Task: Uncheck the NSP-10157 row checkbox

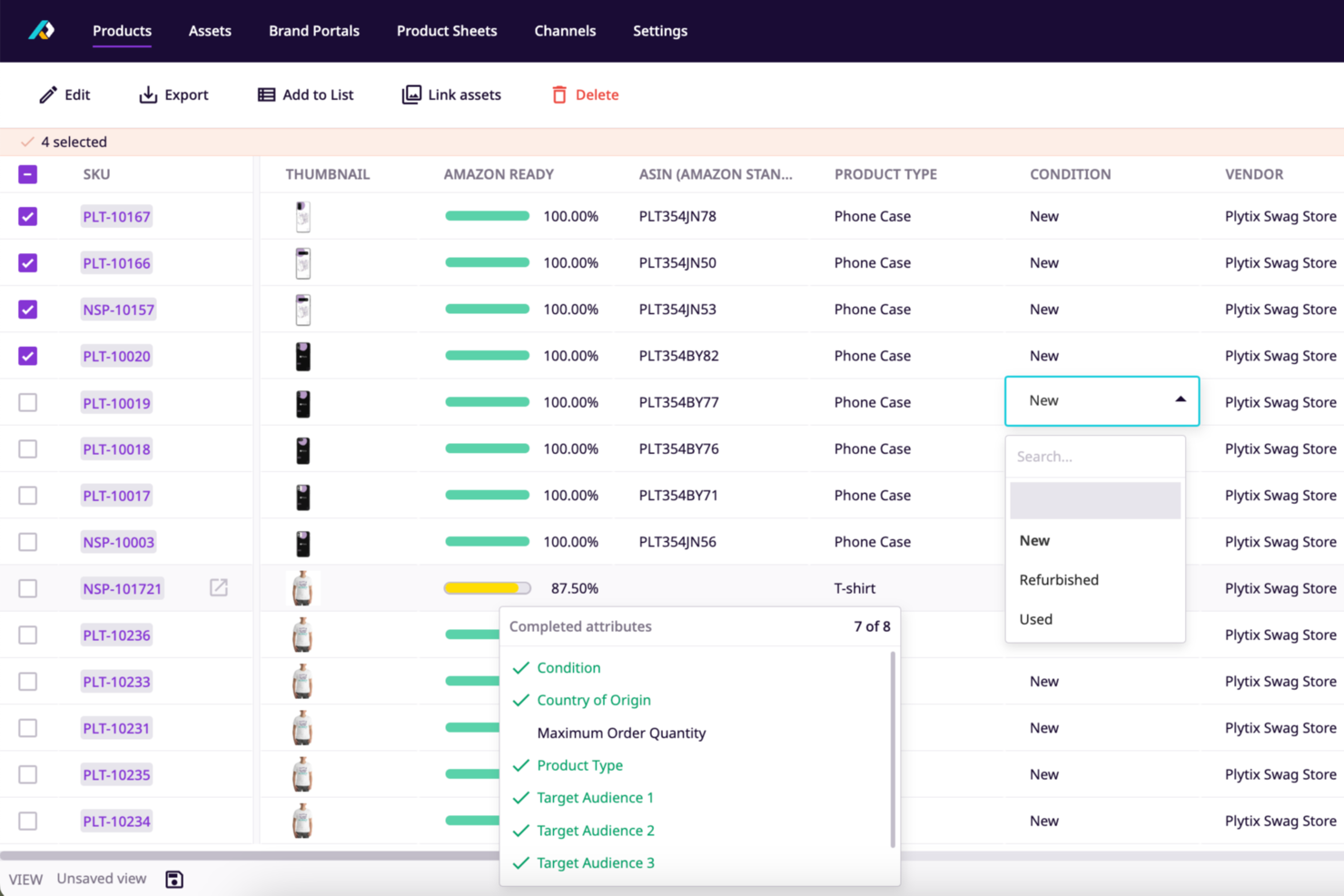Action: 28,309
